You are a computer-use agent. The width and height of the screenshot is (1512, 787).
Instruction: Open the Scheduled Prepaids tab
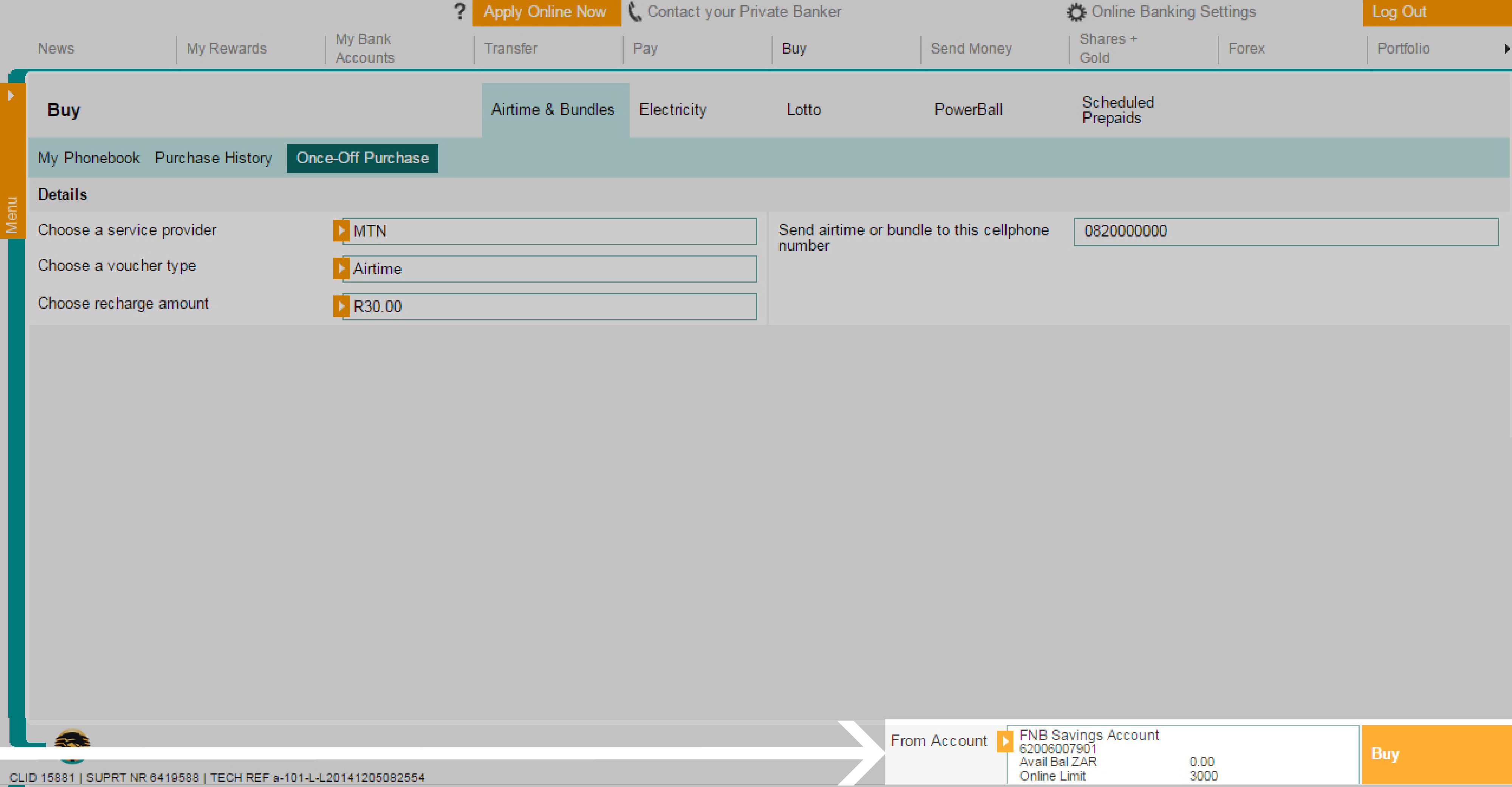(1118, 110)
